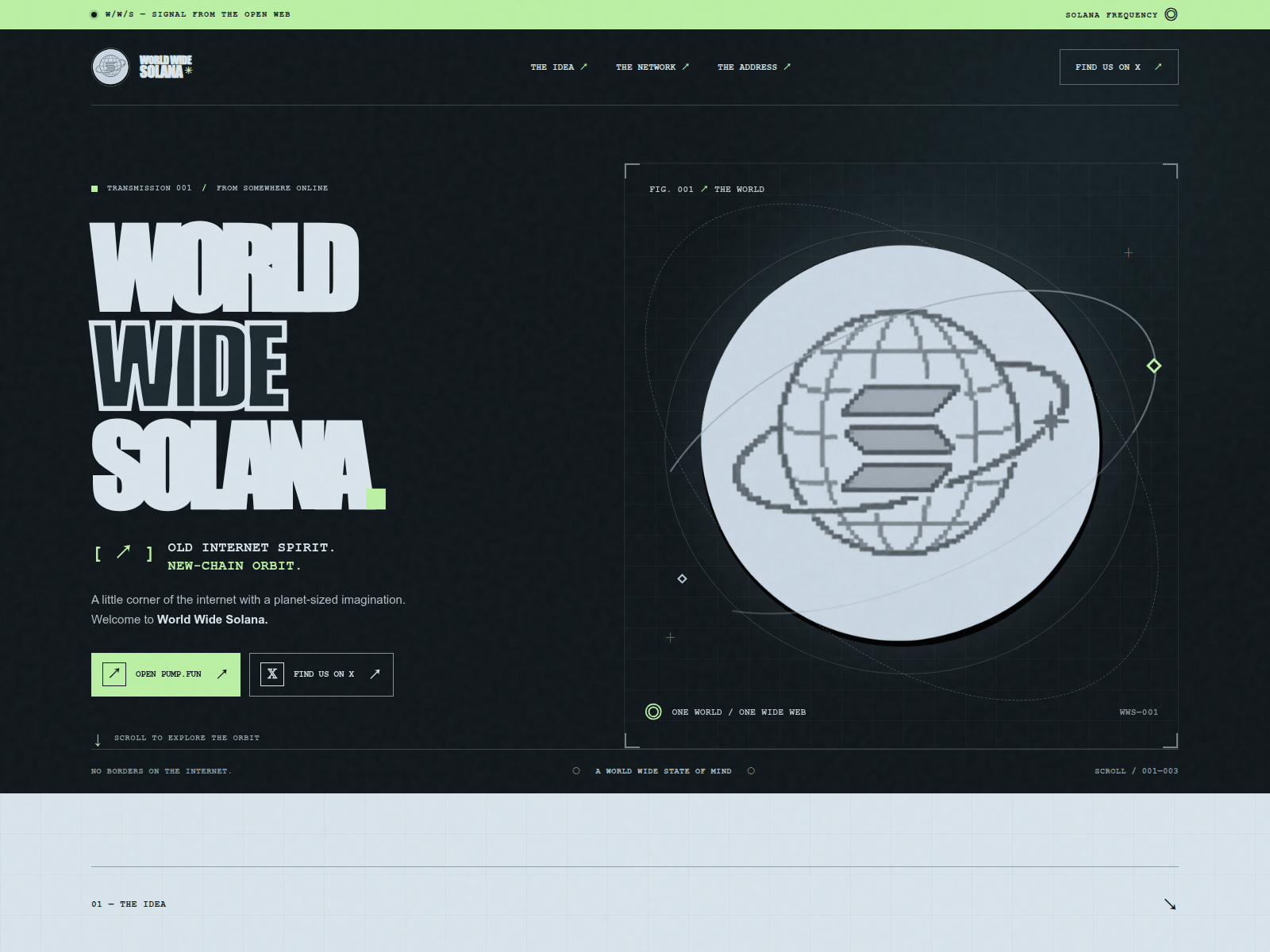Click No Borders on the Internet text
1270x952 pixels.
162,771
